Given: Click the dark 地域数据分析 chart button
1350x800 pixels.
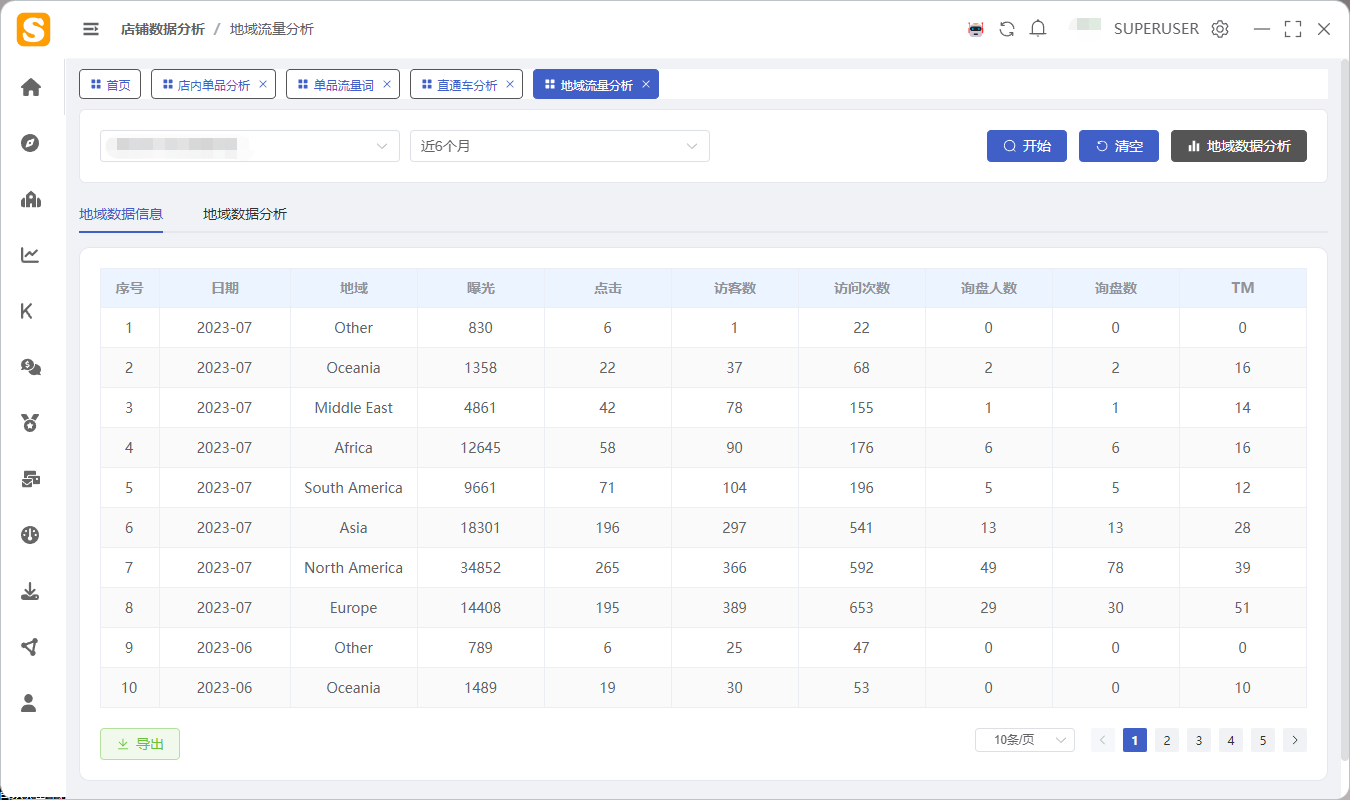Looking at the screenshot, I should 1239,146.
